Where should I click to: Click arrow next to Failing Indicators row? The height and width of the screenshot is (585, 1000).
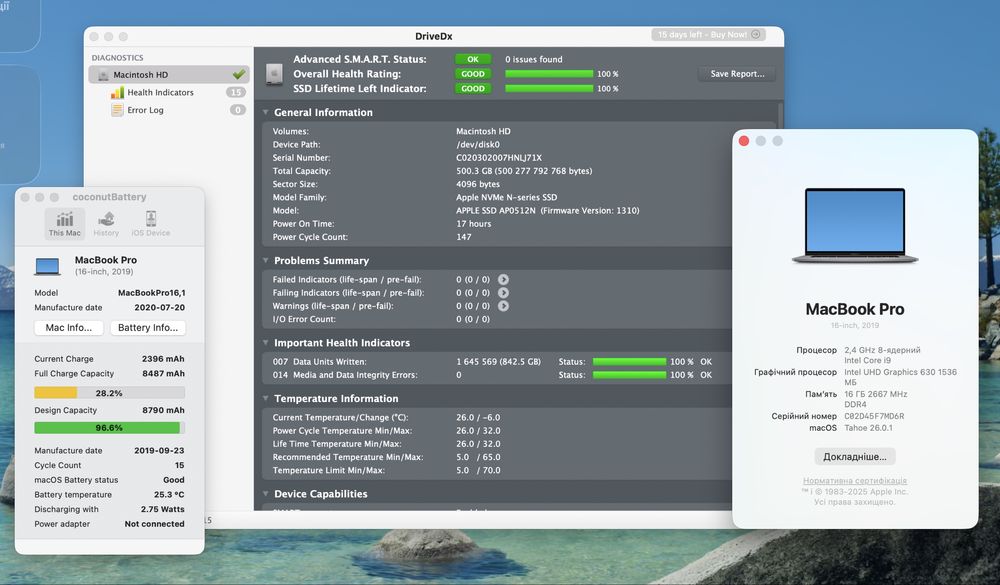tap(503, 293)
